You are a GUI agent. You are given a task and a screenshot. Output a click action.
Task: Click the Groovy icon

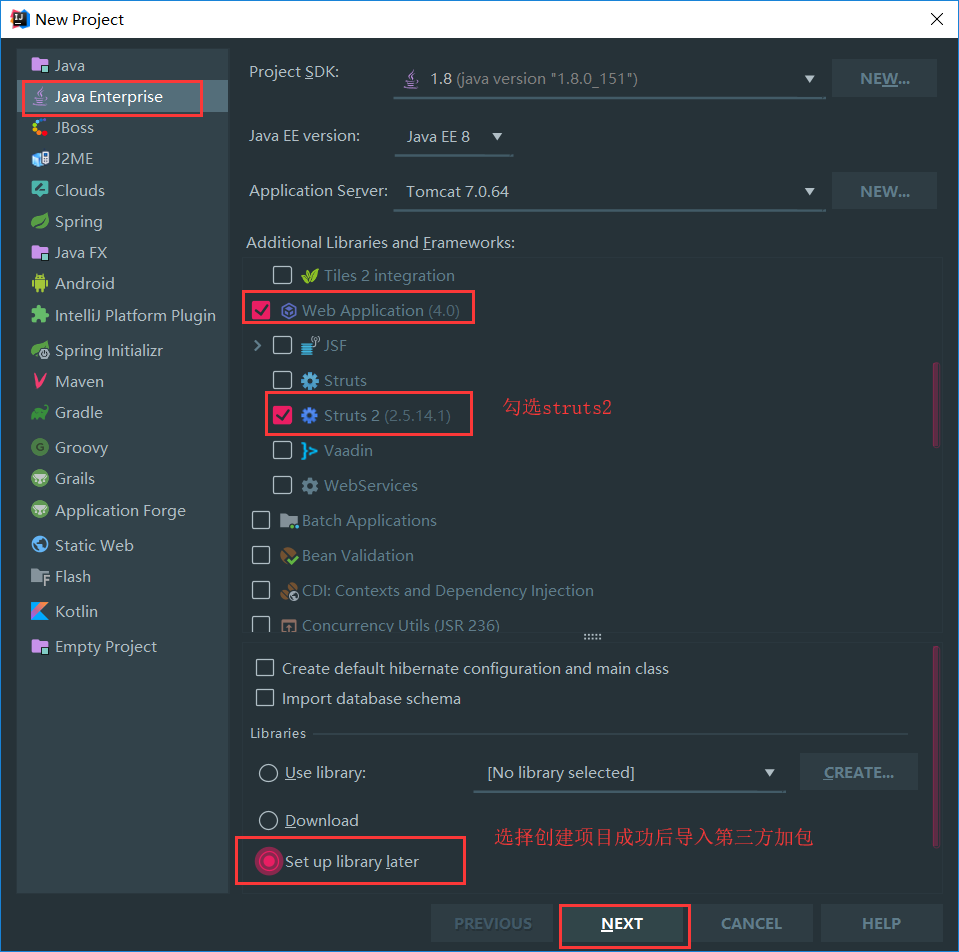click(40, 447)
